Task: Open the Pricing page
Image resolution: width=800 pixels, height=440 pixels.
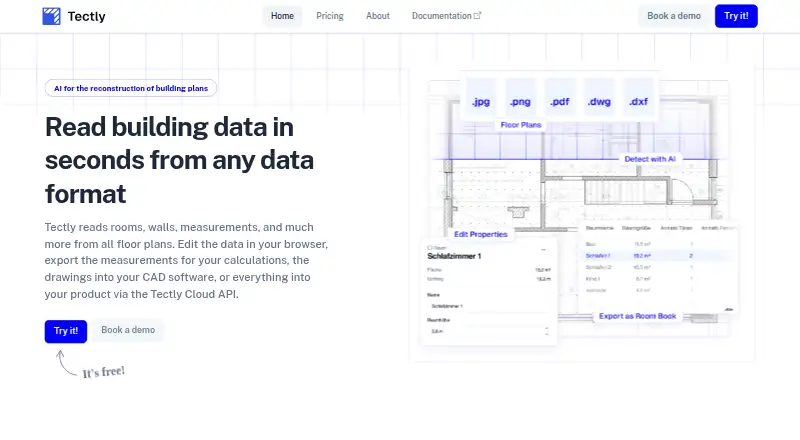Action: click(x=330, y=16)
